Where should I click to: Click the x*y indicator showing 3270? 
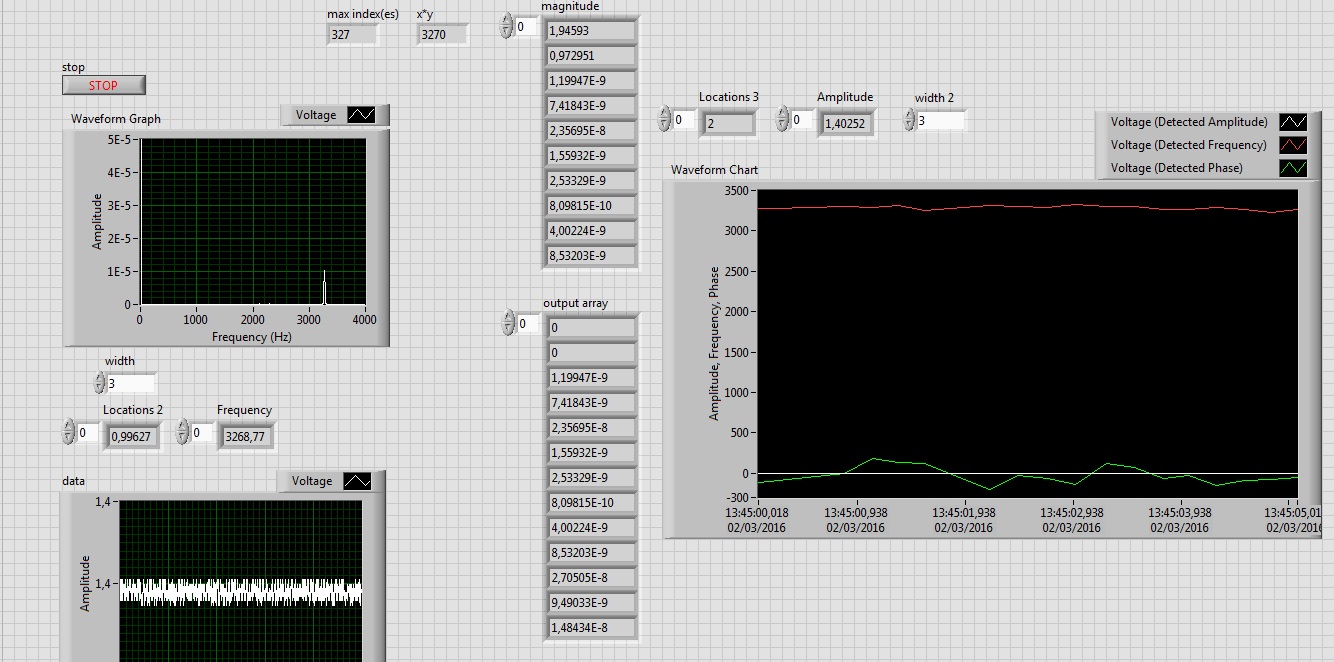(442, 35)
